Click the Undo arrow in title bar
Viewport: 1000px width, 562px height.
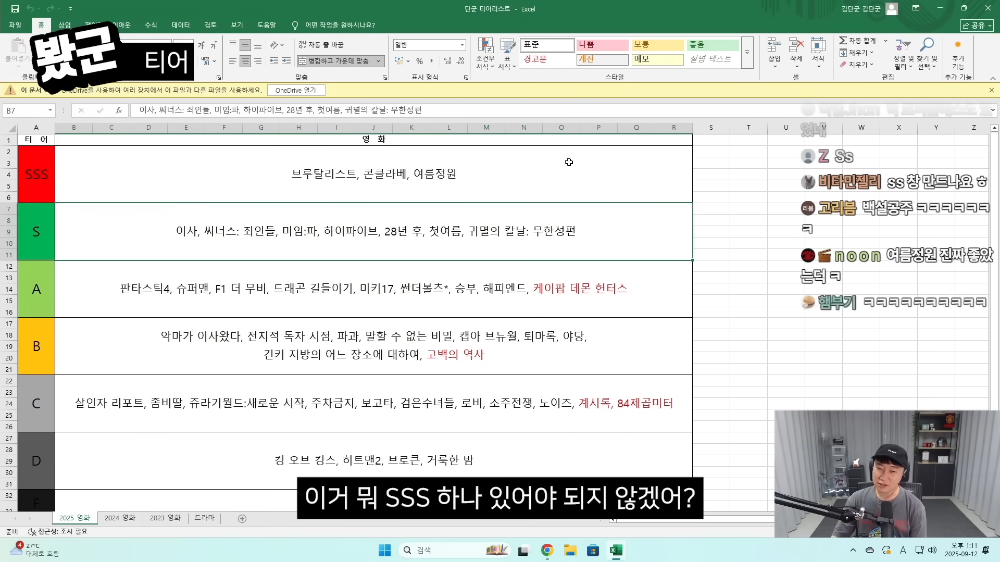tap(30, 9)
